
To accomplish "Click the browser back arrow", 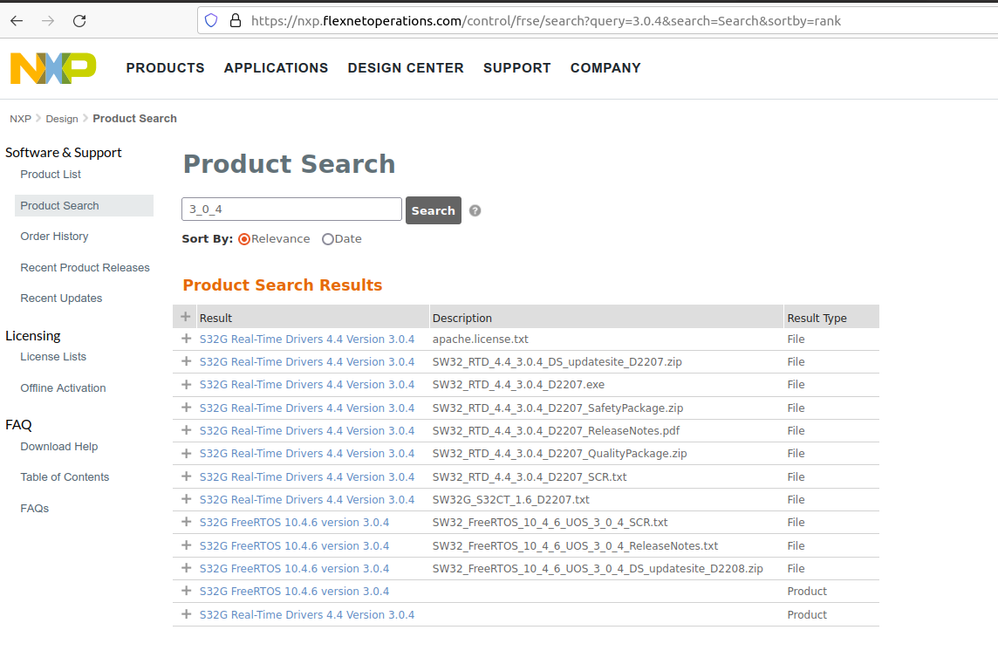I will click(x=18, y=20).
